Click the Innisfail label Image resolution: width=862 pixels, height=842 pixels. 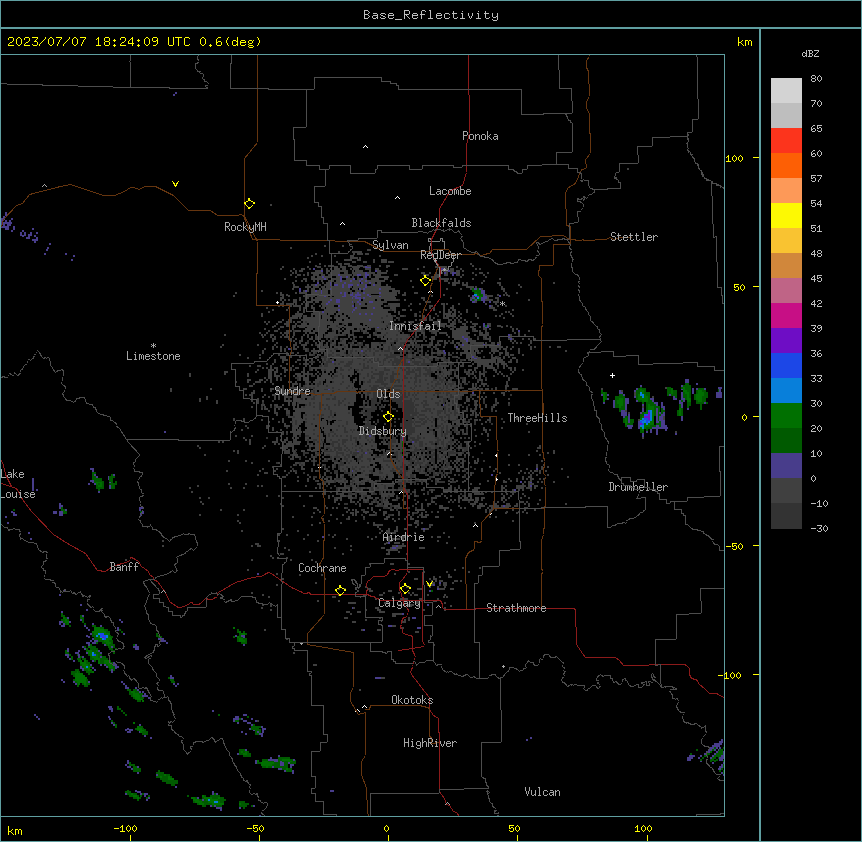[415, 326]
